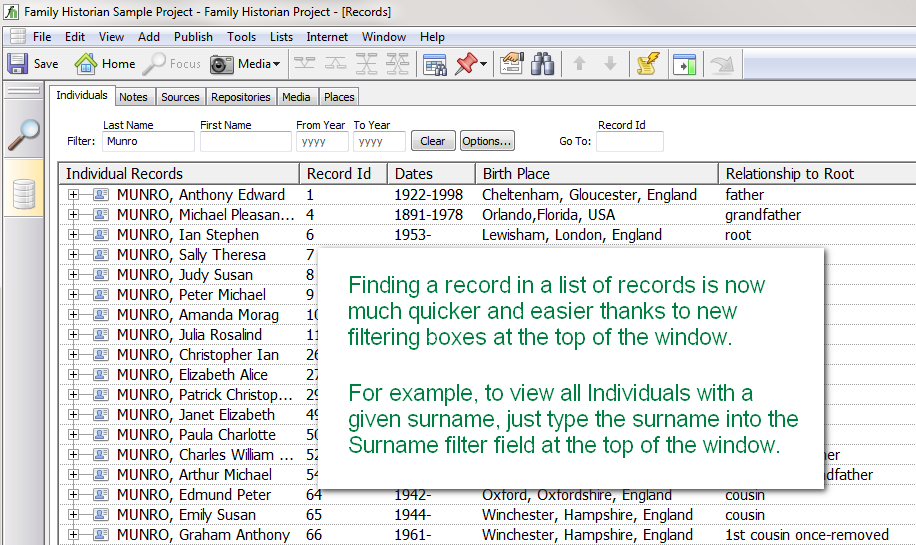
Task: Click the person icon for Graham Anthony Munro
Action: (101, 534)
